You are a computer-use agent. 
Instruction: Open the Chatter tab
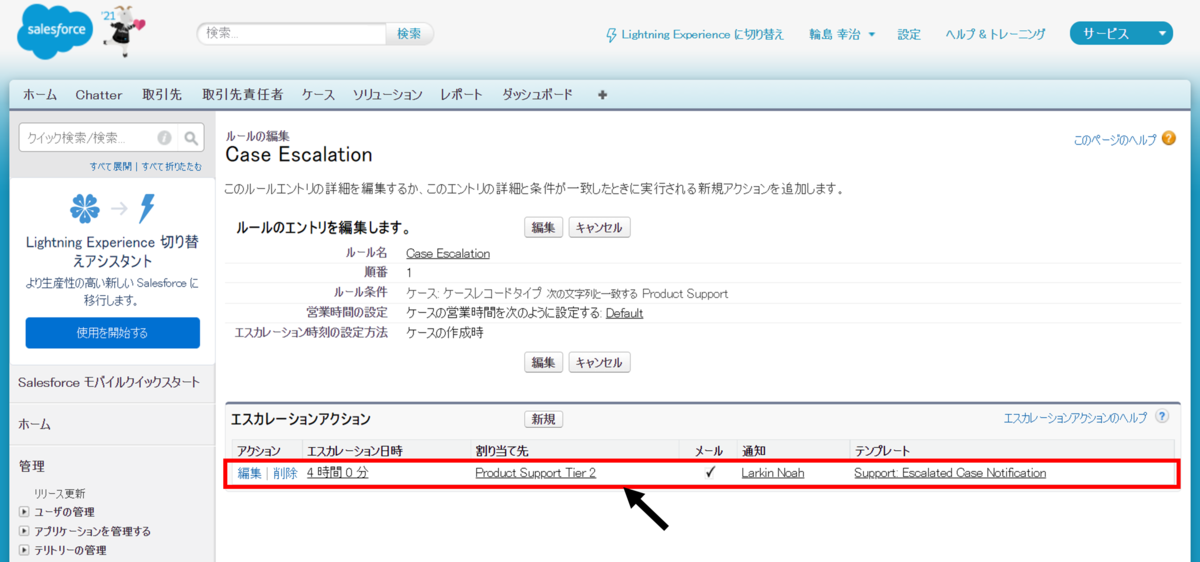click(99, 95)
